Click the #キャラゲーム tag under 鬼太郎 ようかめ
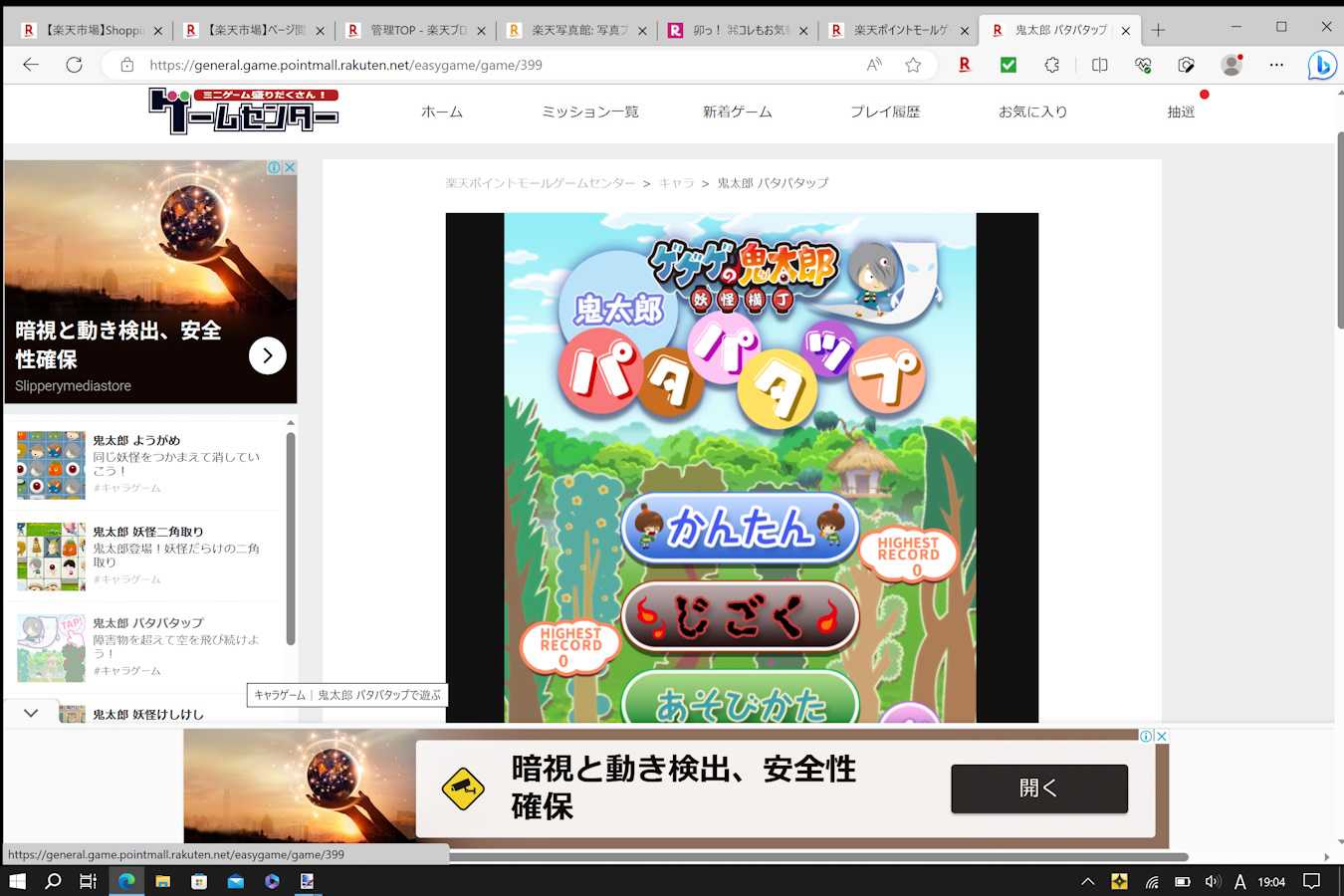This screenshot has height=896, width=1344. coord(126,488)
